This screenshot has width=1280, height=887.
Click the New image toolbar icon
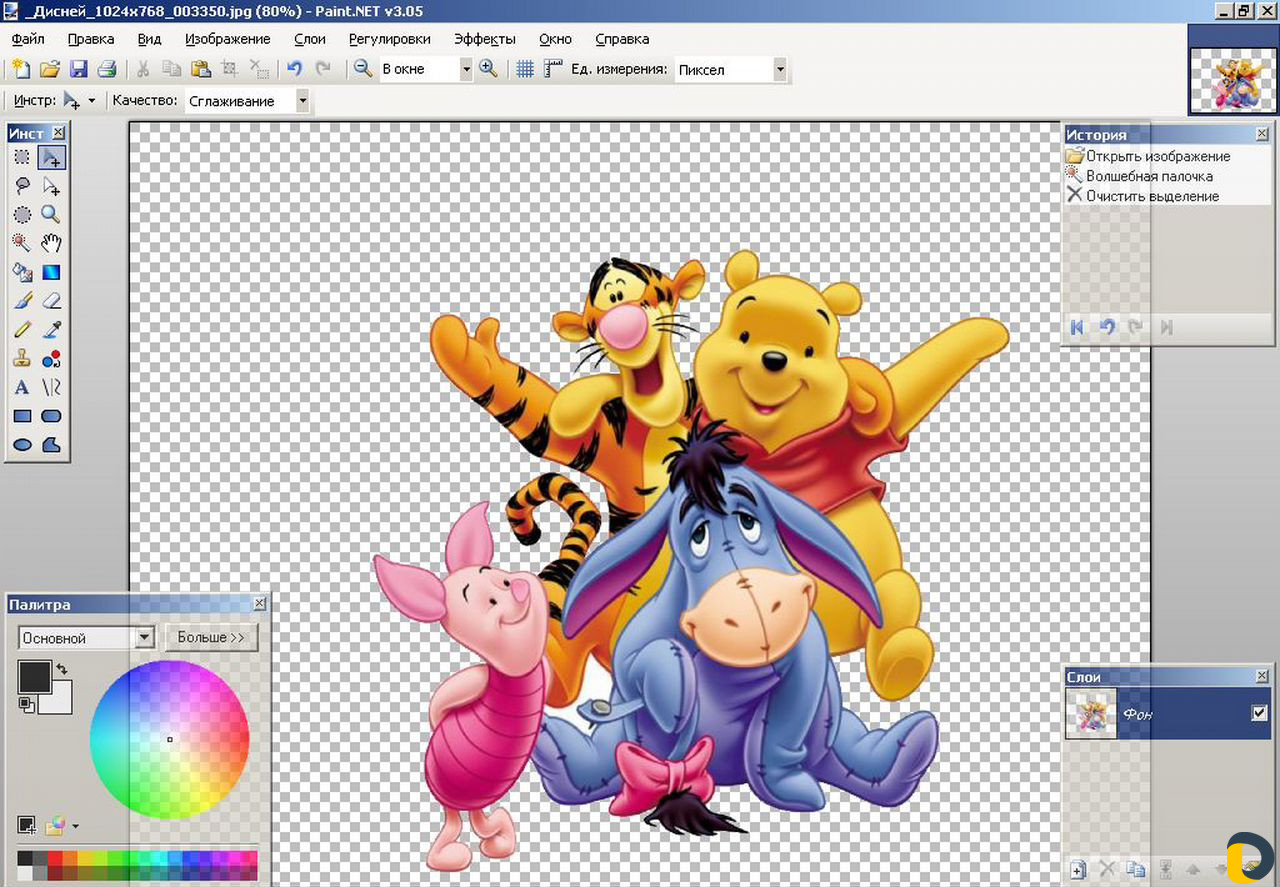coord(20,69)
